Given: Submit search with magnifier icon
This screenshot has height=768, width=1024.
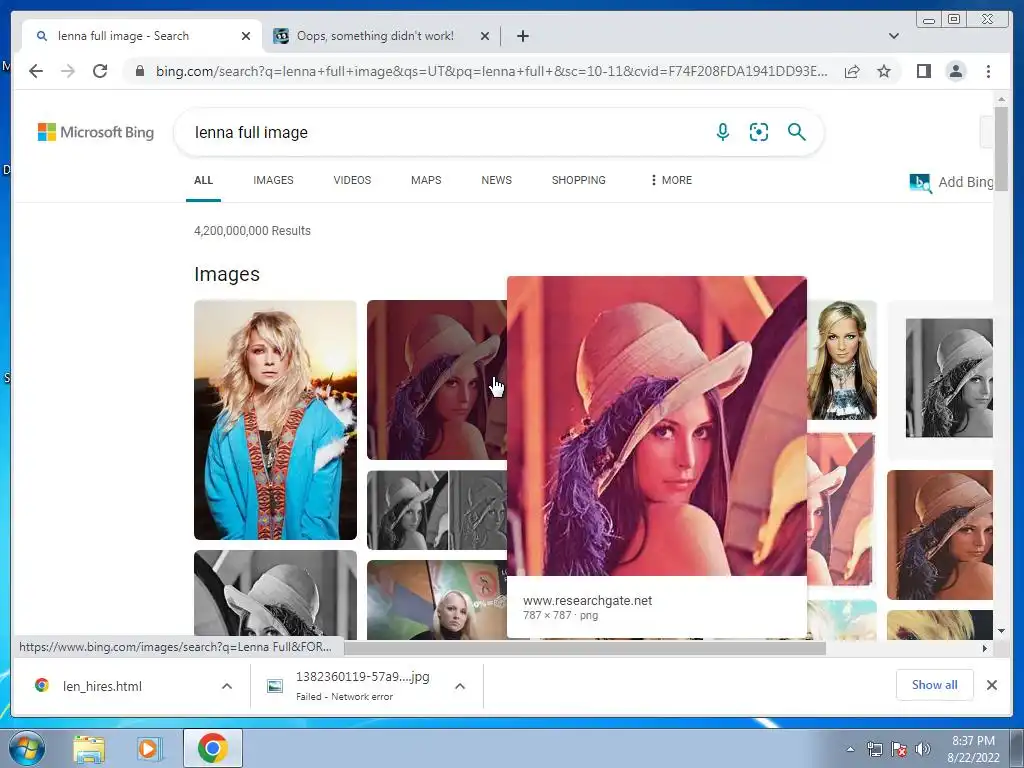Looking at the screenshot, I should [x=796, y=132].
